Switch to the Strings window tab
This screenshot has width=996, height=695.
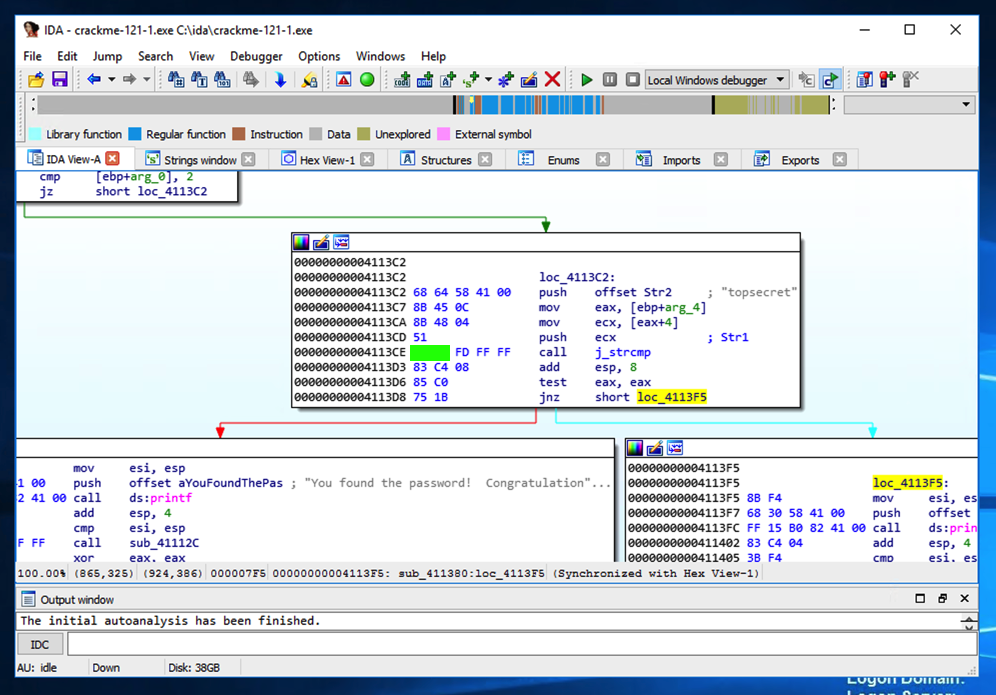[x=199, y=159]
